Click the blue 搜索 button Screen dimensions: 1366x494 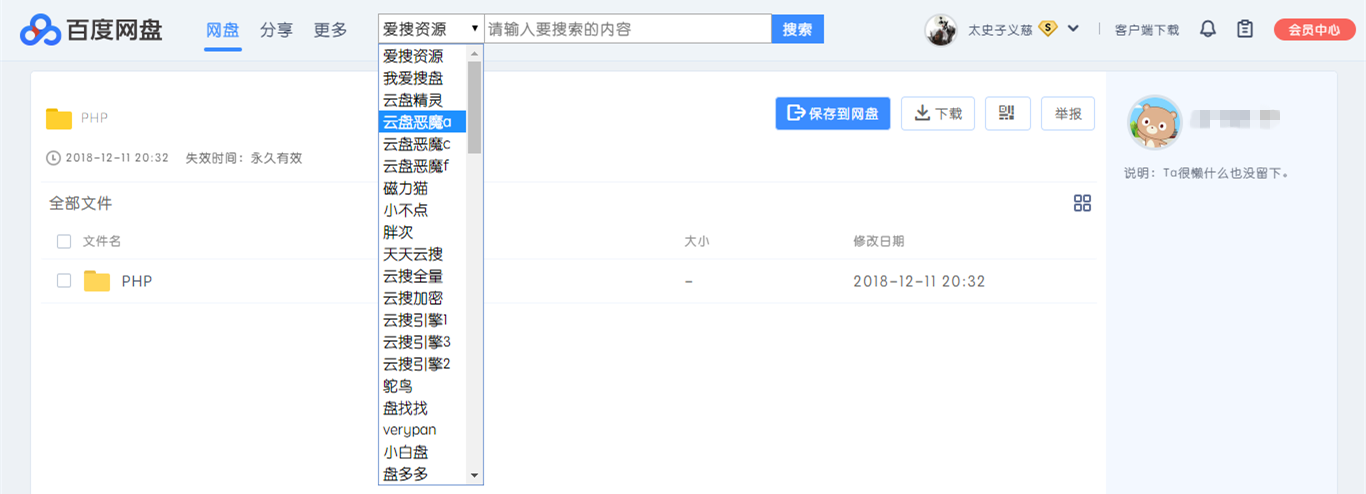(797, 29)
